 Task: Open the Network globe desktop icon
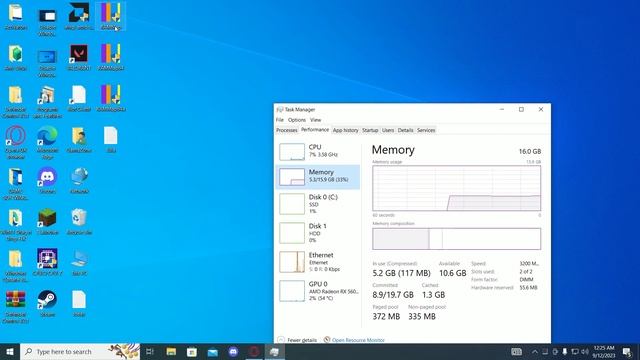click(x=79, y=180)
